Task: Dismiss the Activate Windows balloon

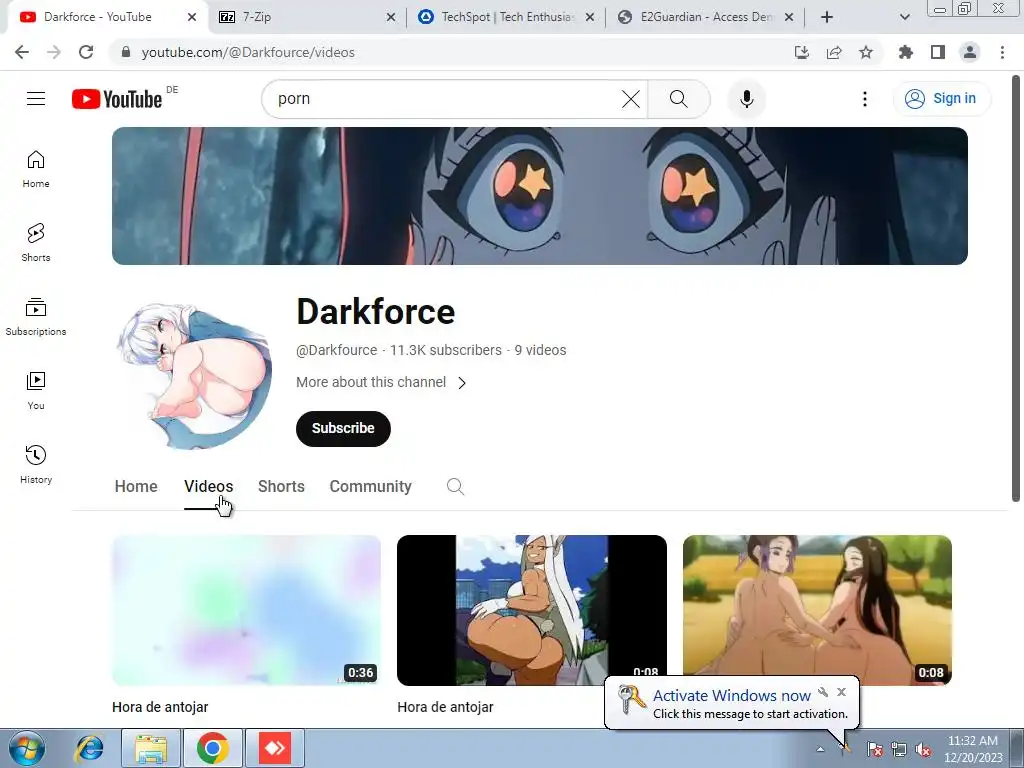Action: tap(841, 692)
